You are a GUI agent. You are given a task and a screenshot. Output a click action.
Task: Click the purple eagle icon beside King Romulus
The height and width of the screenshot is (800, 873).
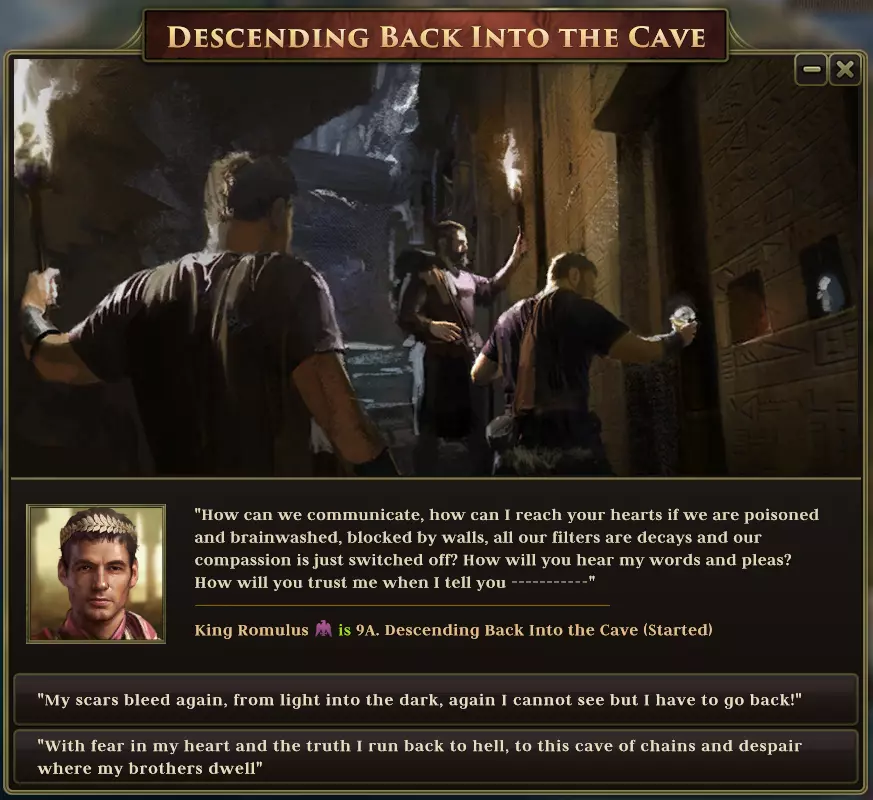click(323, 629)
